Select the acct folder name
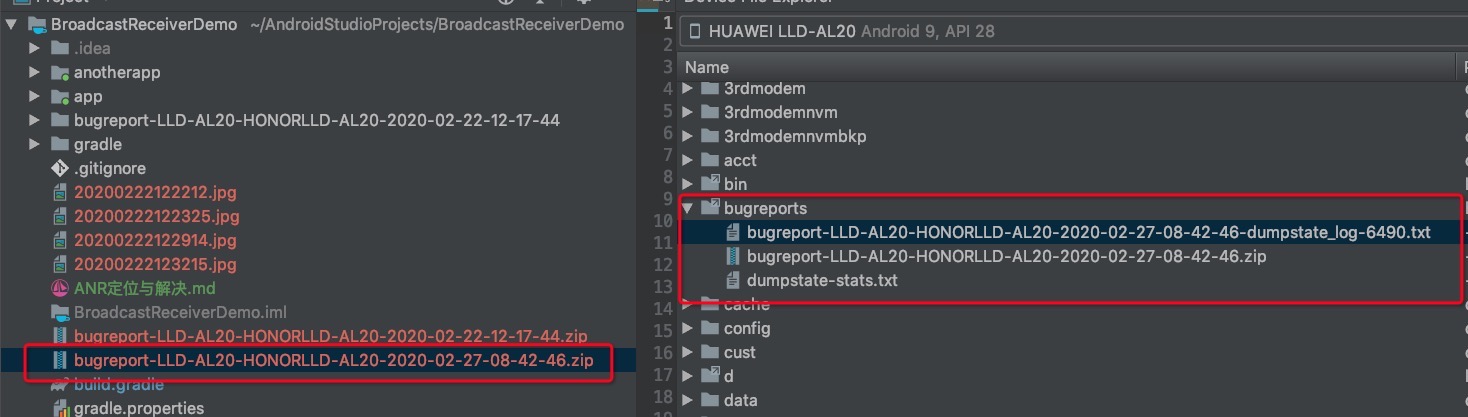 (x=740, y=160)
